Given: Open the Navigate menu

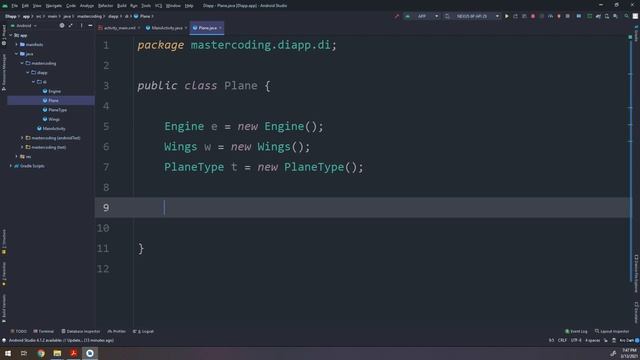Looking at the screenshot, I should pyautogui.click(x=53, y=6).
